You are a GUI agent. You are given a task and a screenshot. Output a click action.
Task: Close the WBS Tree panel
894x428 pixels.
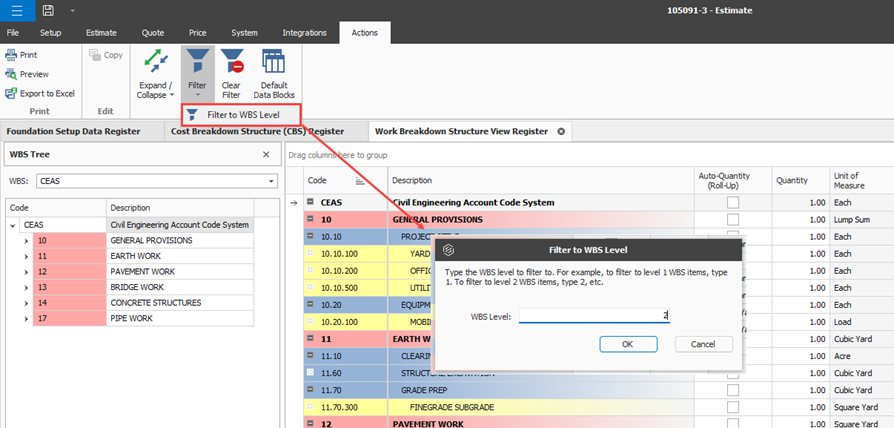(265, 155)
